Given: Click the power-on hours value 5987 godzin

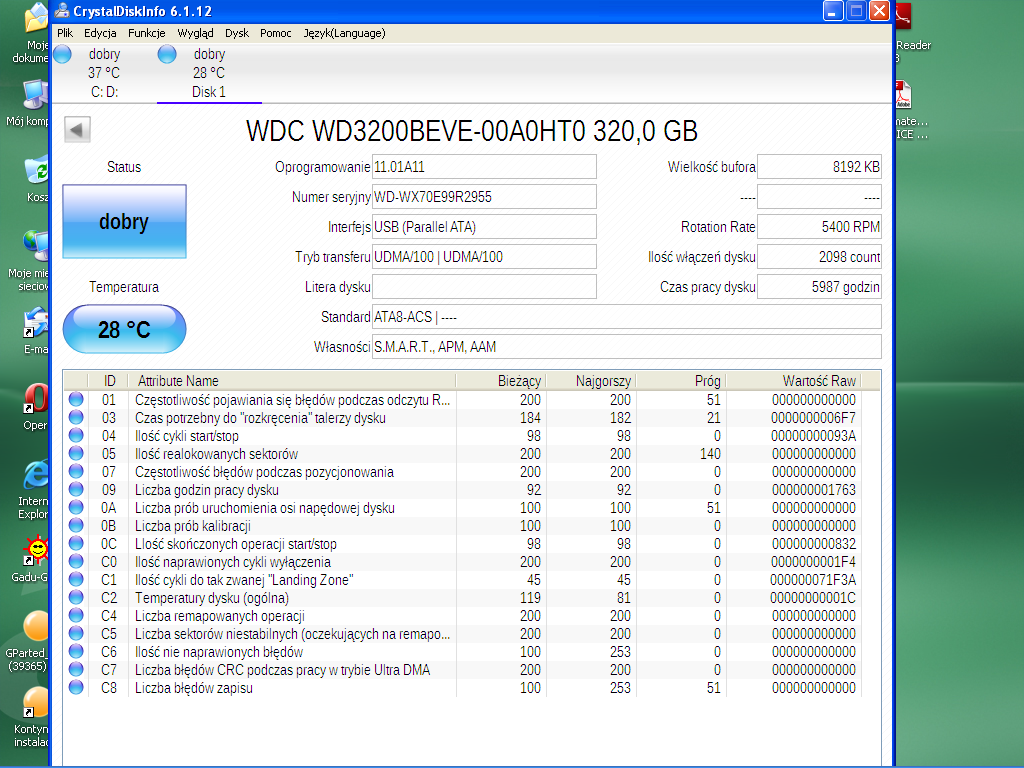Looking at the screenshot, I should tap(820, 287).
